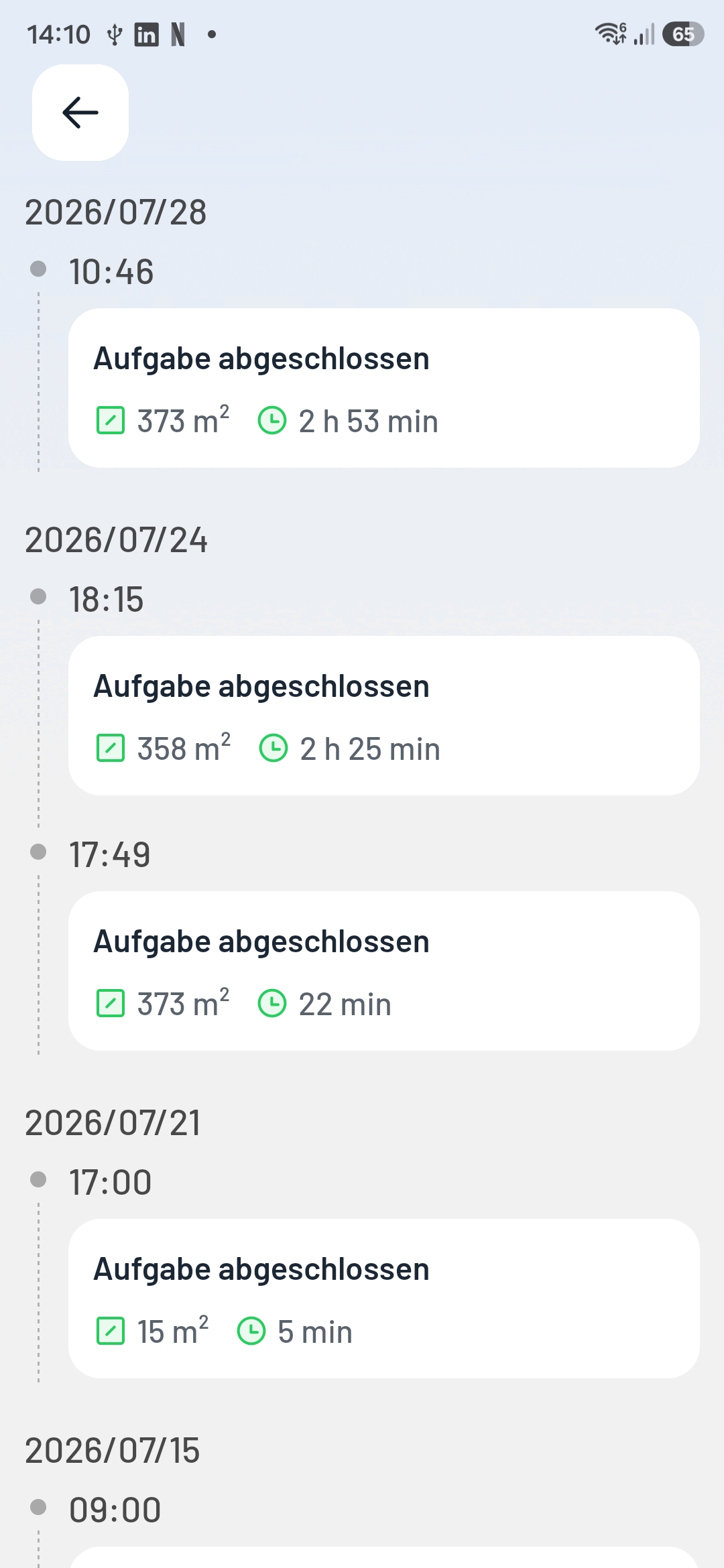Screen dimensions: 724x1568
Task: Open the 18:15 completed task card
Action: (x=384, y=716)
